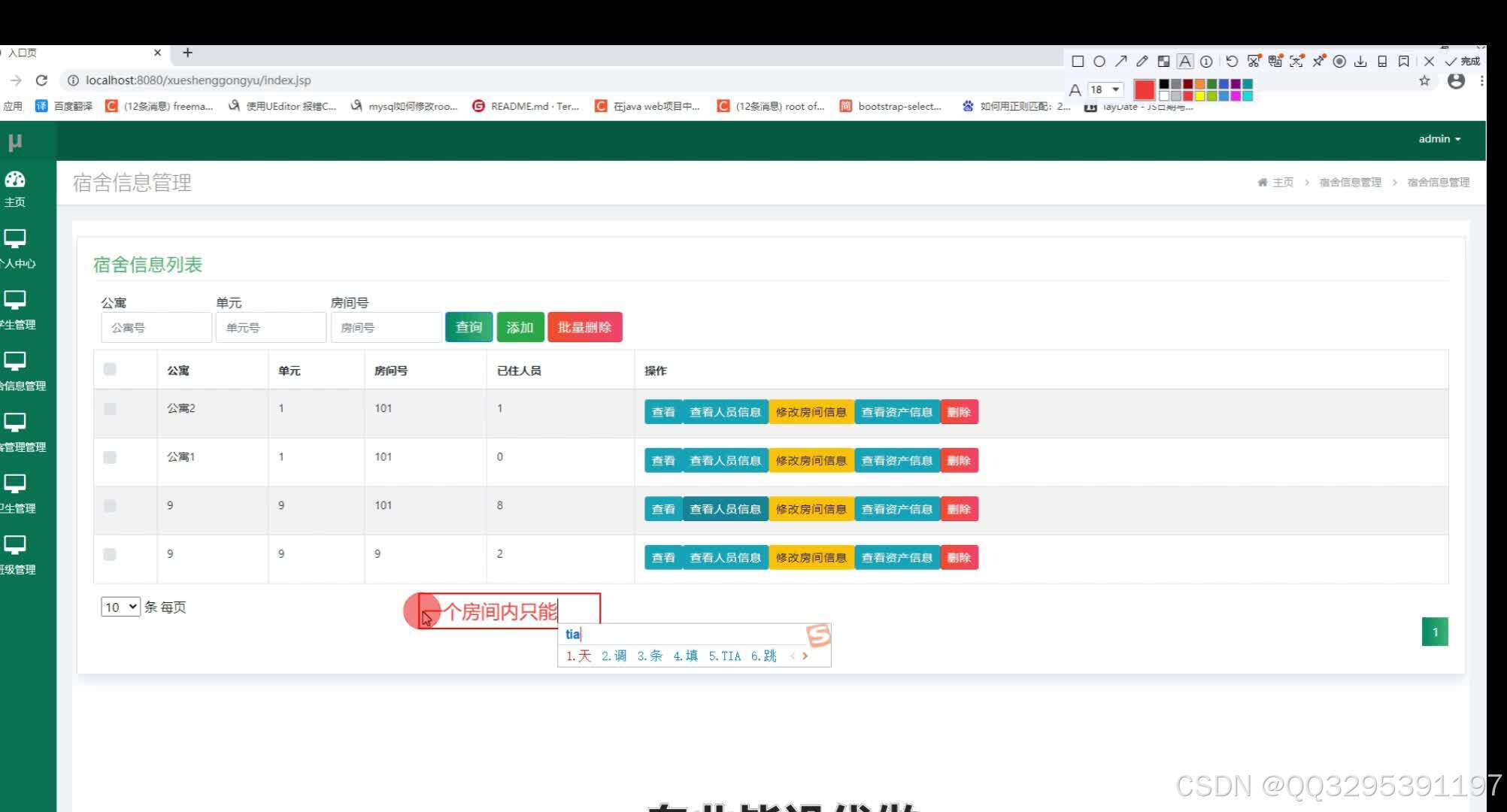Screen dimensions: 1507x812
Task: Select the ellipse annotation tool
Action: pos(1099,62)
